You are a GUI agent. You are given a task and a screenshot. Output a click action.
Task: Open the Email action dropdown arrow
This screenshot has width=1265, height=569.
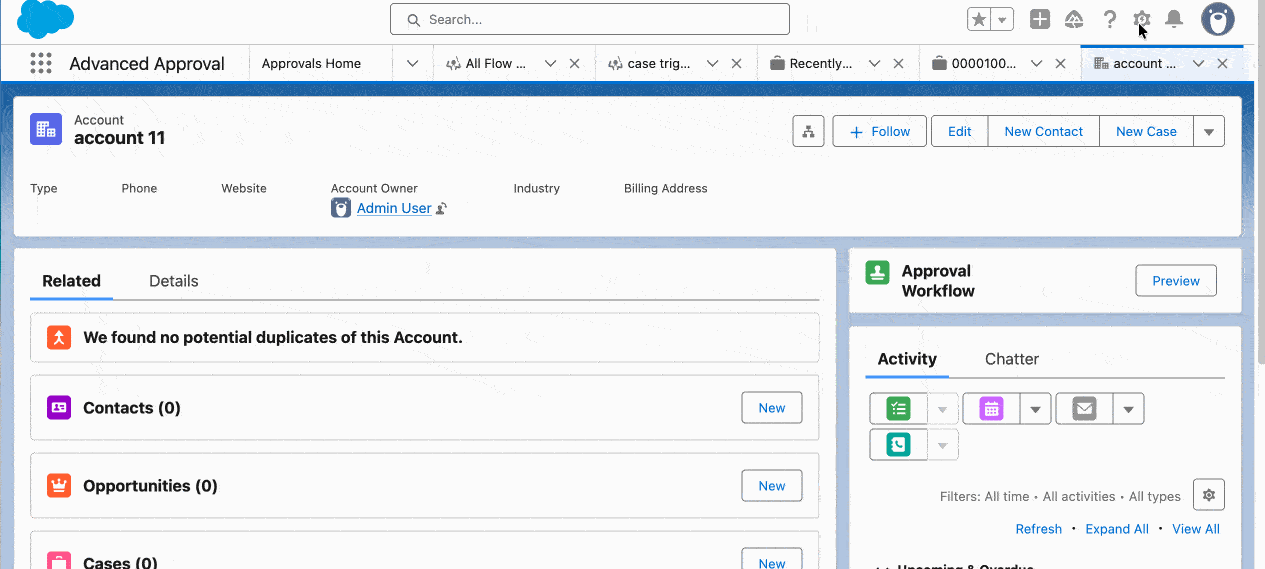pyautogui.click(x=1129, y=409)
